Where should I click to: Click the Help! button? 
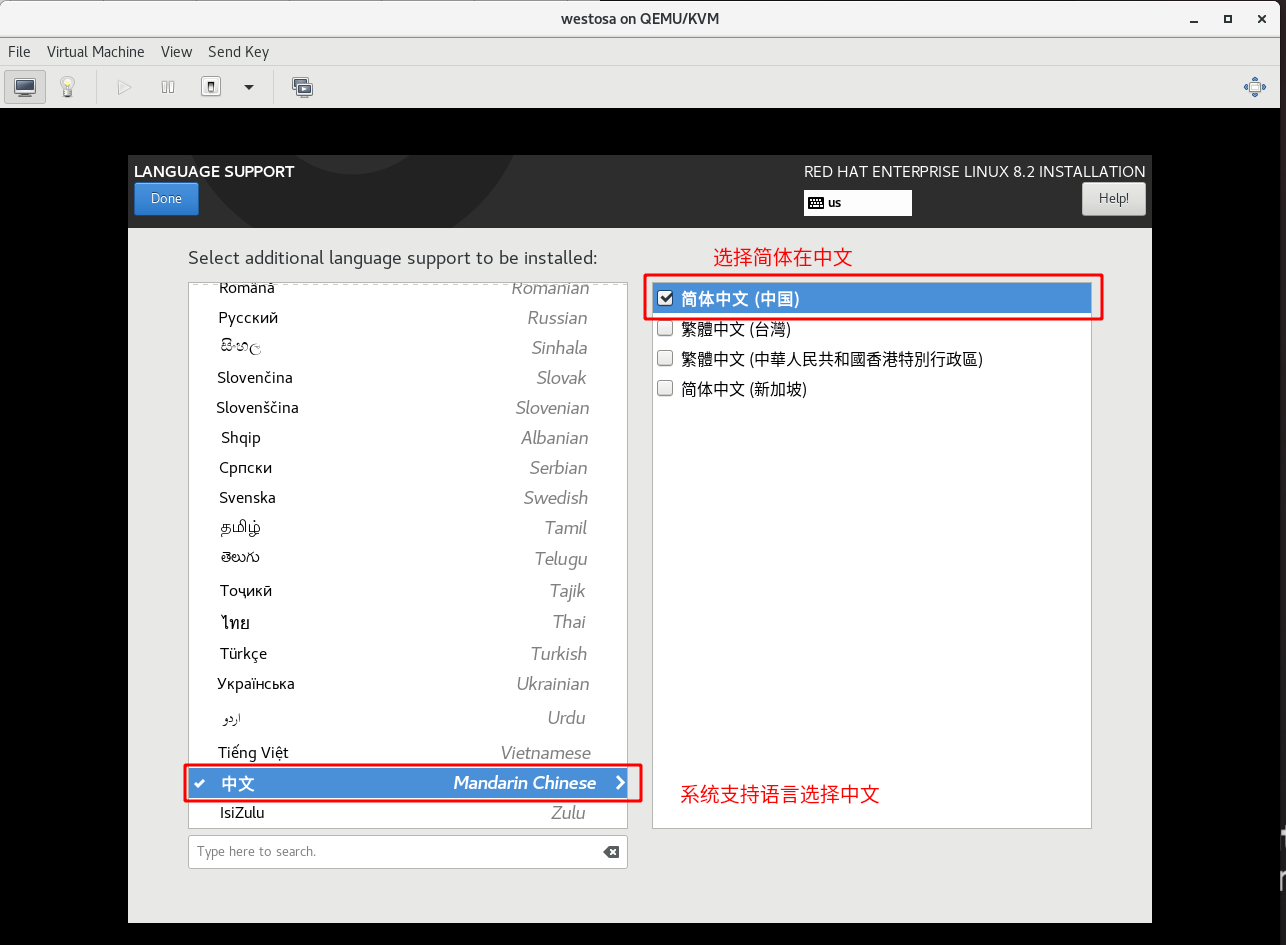(1114, 199)
